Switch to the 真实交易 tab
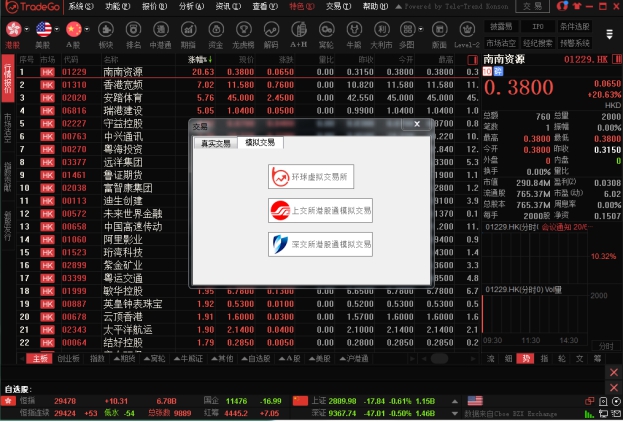The height and width of the screenshot is (422, 624). pos(215,143)
